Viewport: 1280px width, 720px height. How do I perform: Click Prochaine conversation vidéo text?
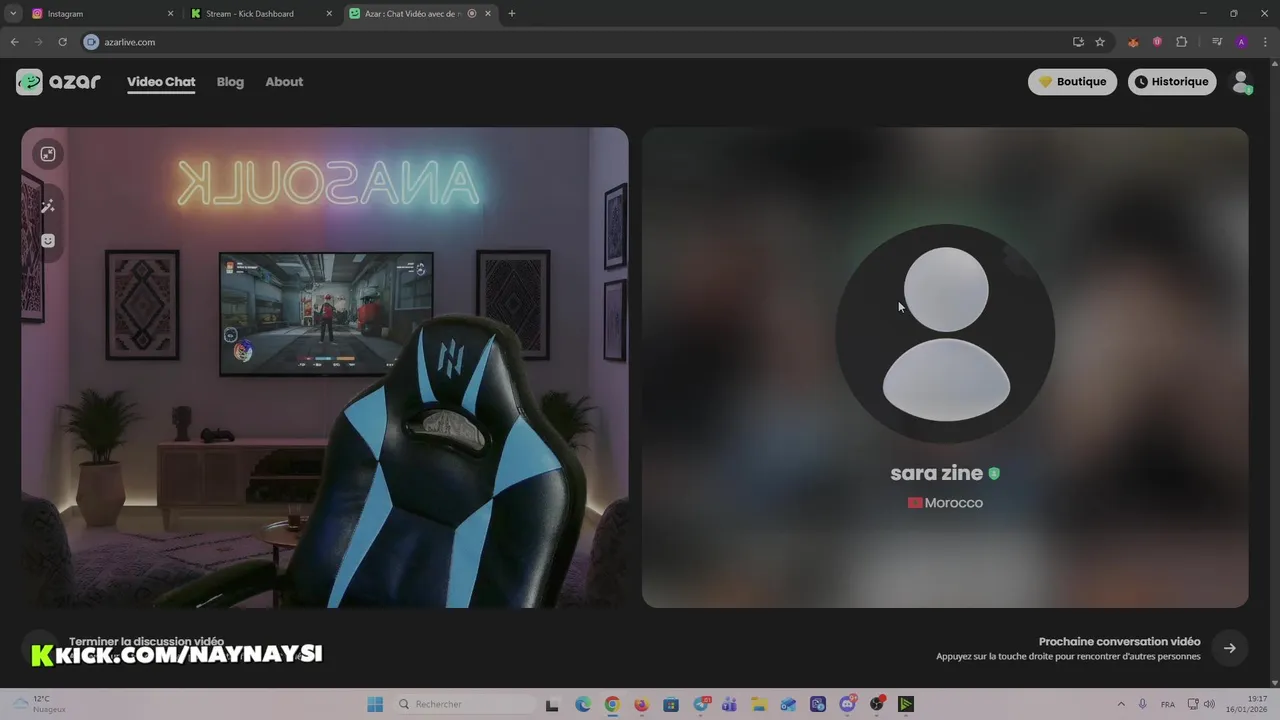(x=1119, y=642)
